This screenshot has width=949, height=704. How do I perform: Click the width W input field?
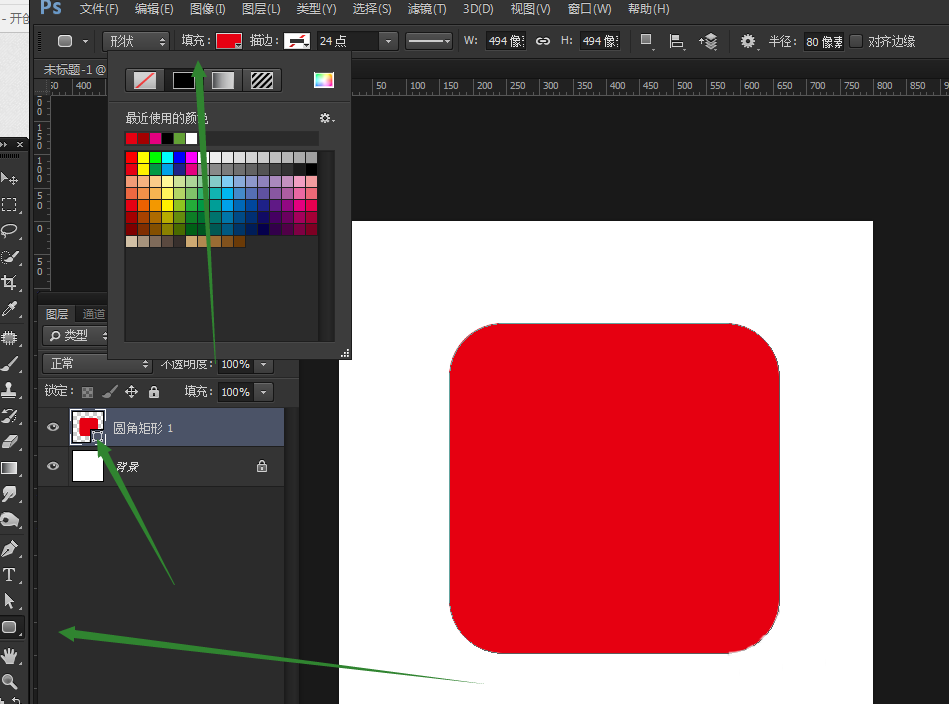505,41
